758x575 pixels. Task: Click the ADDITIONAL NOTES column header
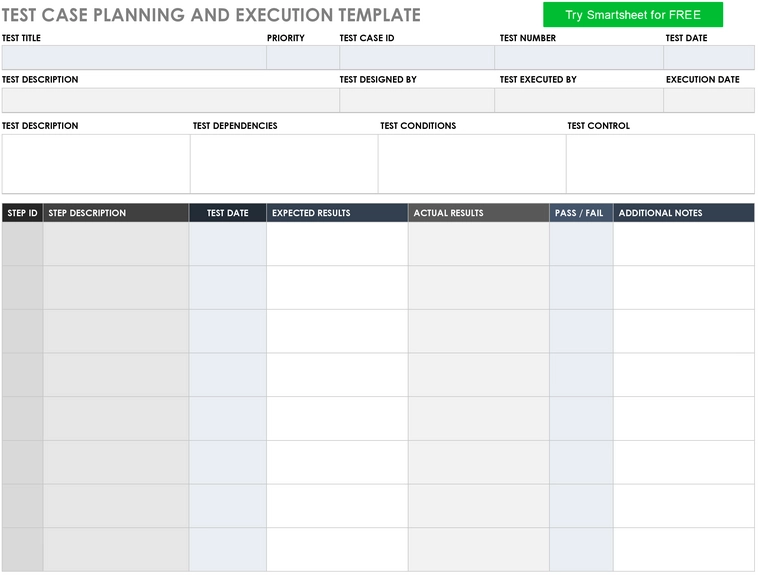[684, 213]
